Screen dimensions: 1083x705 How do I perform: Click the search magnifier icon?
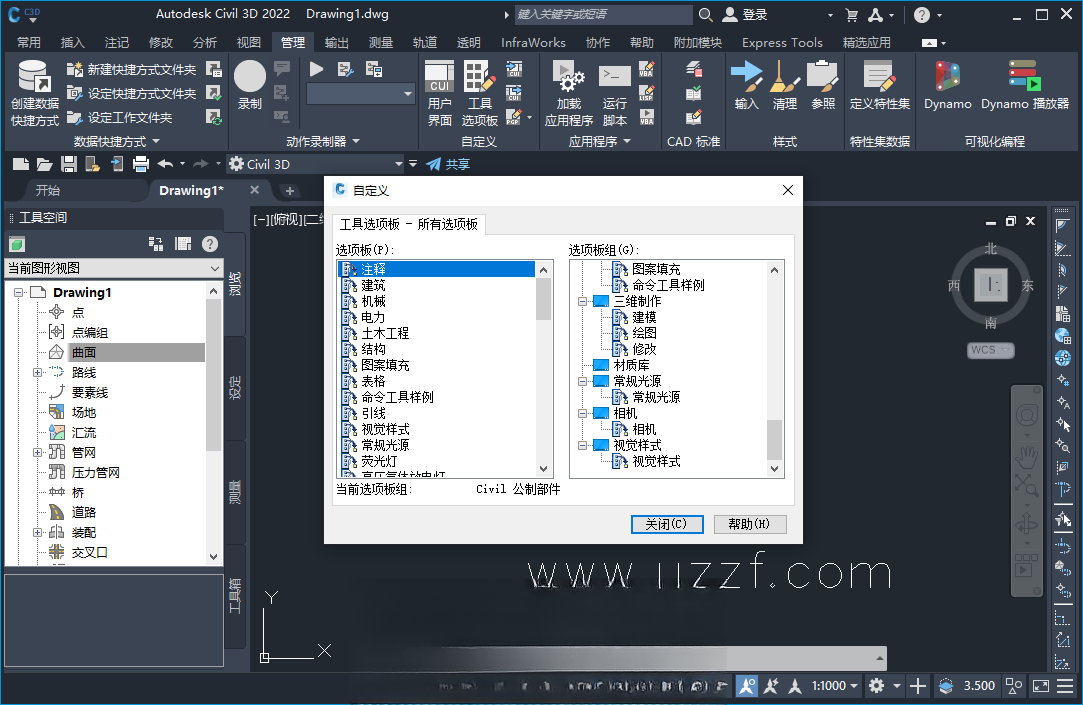705,15
